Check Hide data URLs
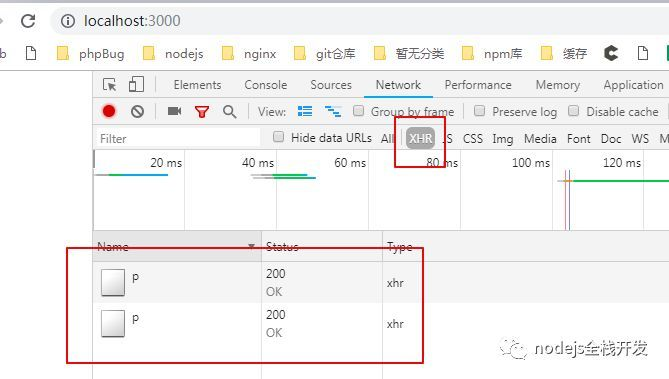Screen dimensions: 669x379 (278, 137)
